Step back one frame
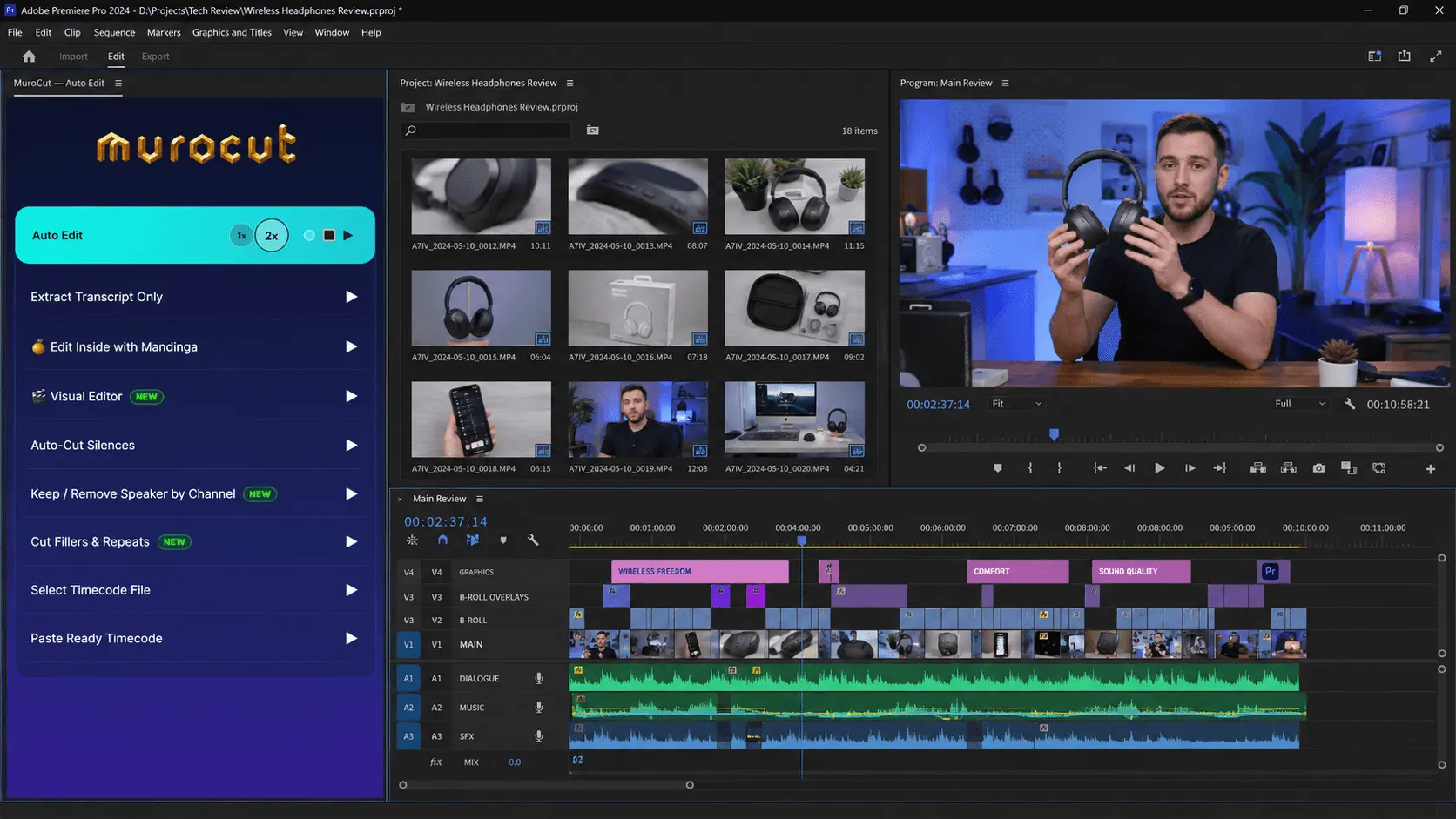The width and height of the screenshot is (1456, 819). coord(1129,468)
